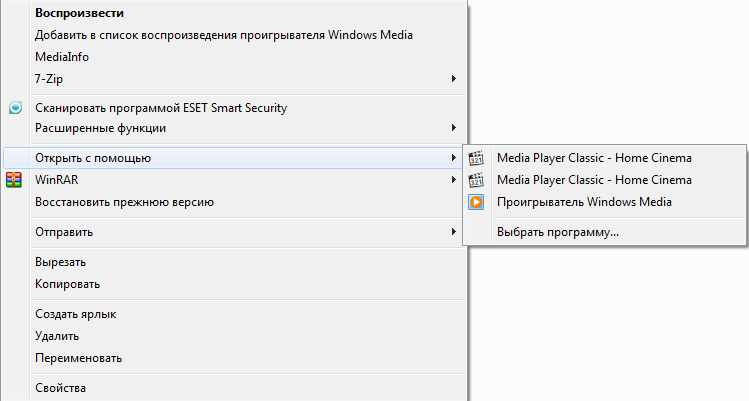The width and height of the screenshot is (749, 401).
Task: Click the WinRAR books icon
Action: 14,180
